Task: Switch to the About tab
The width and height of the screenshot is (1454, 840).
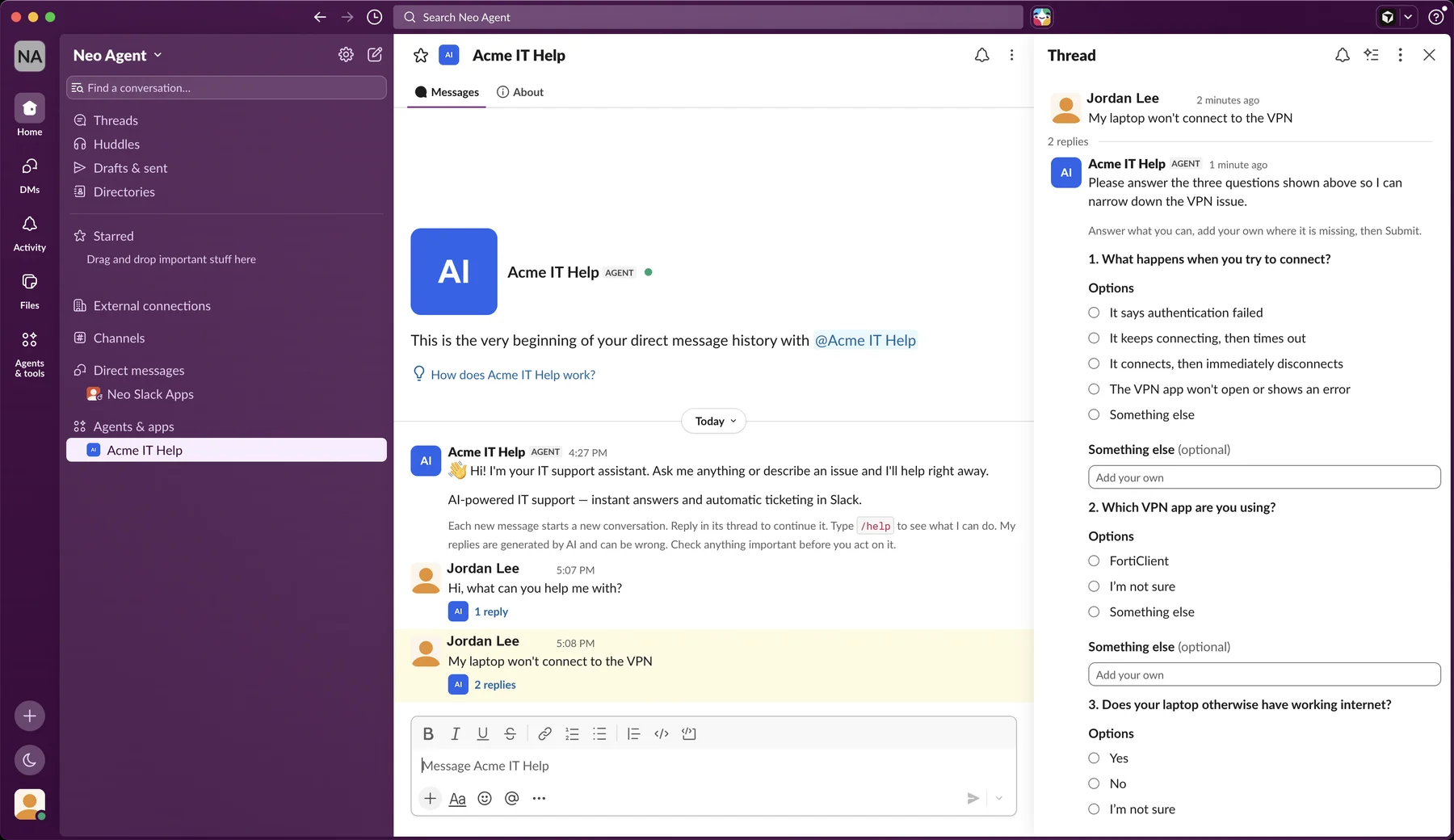Action: (520, 92)
